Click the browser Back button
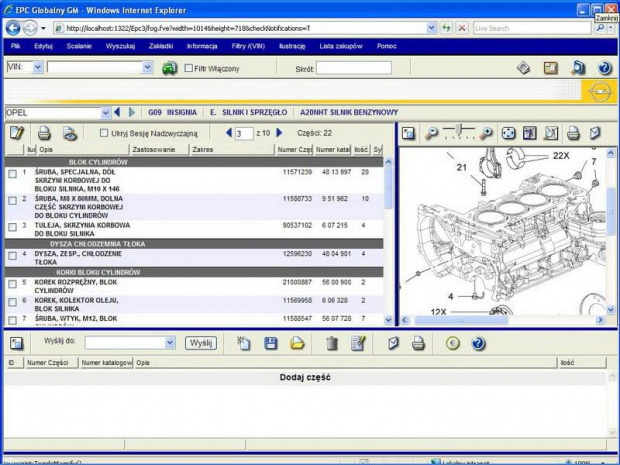This screenshot has height=465, width=620. click(13, 28)
